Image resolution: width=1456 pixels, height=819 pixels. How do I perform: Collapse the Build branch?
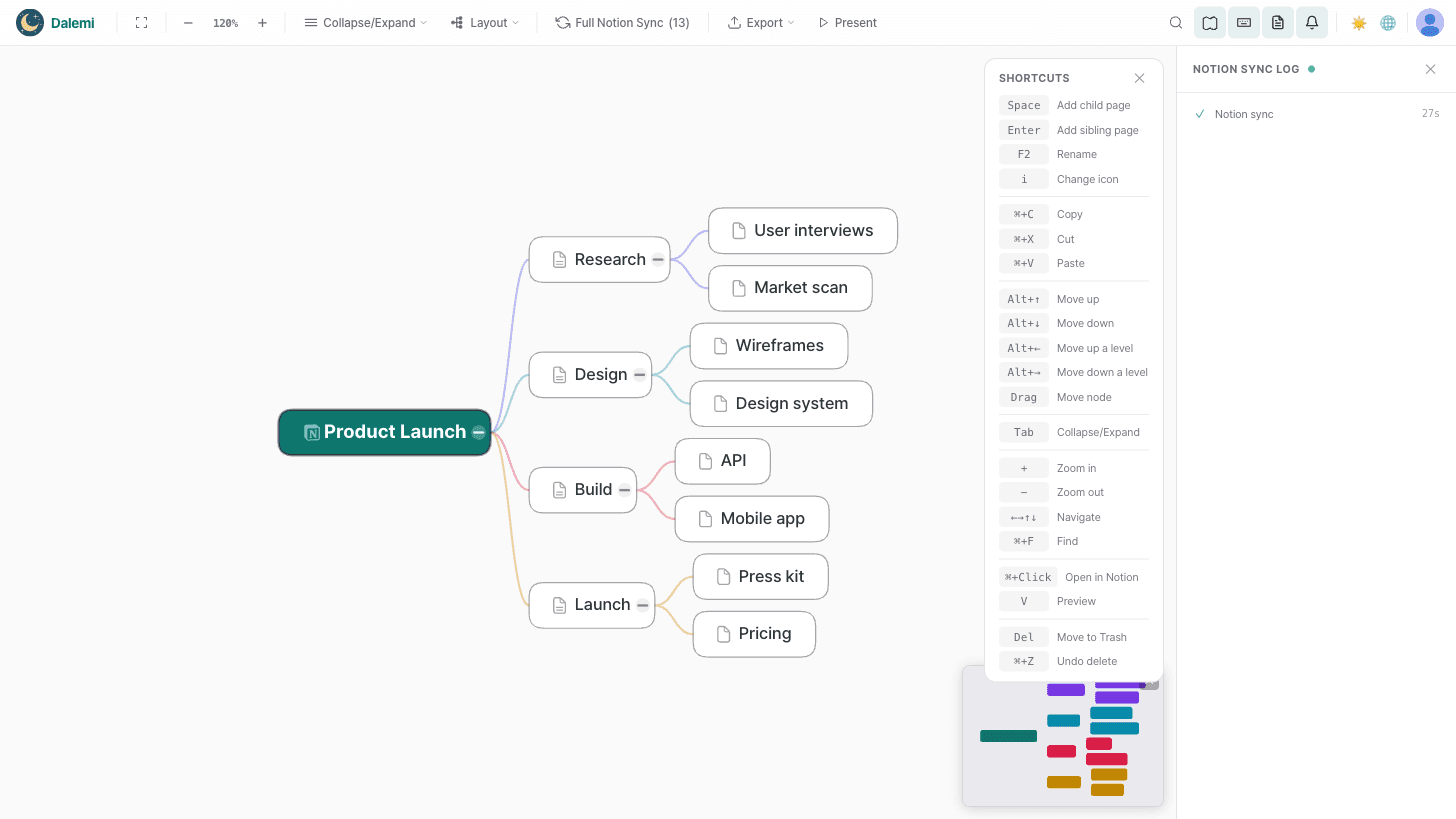(624, 490)
